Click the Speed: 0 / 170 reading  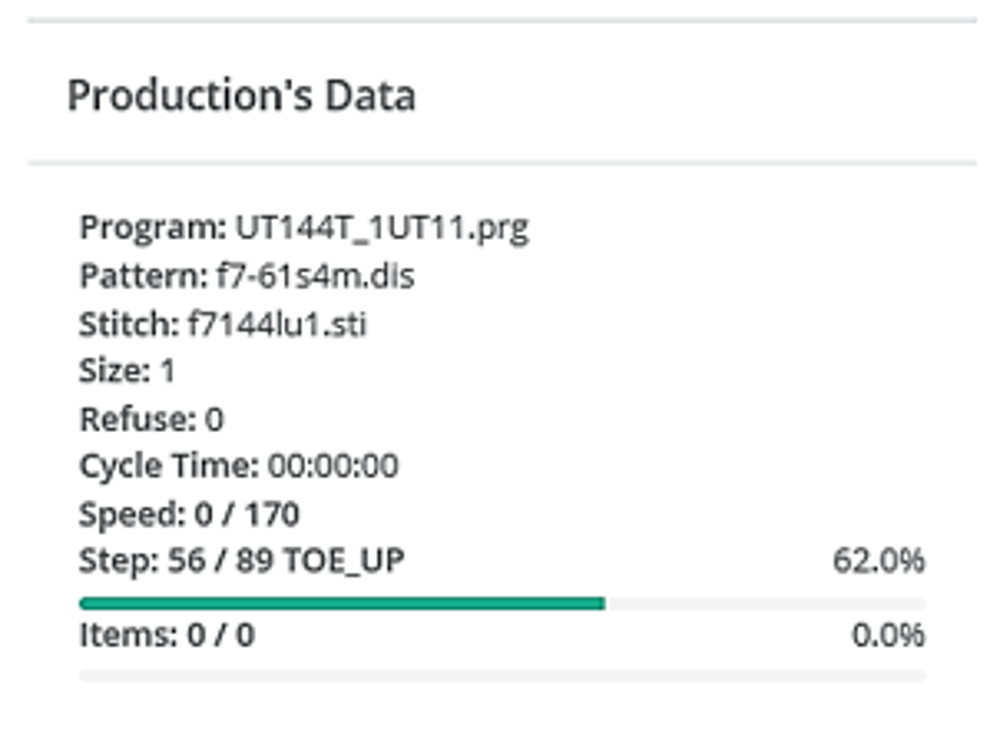point(189,514)
